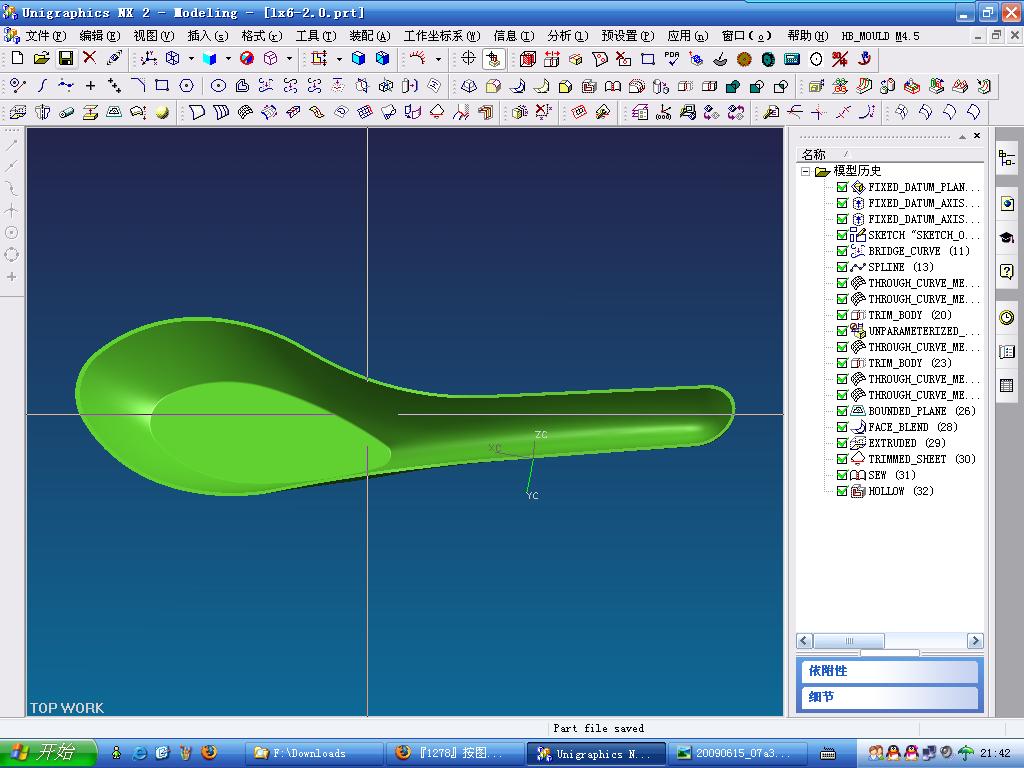The height and width of the screenshot is (768, 1024).
Task: Open dropdown arrow beside curve analysis icon
Action: pyautogui.click(x=438, y=59)
